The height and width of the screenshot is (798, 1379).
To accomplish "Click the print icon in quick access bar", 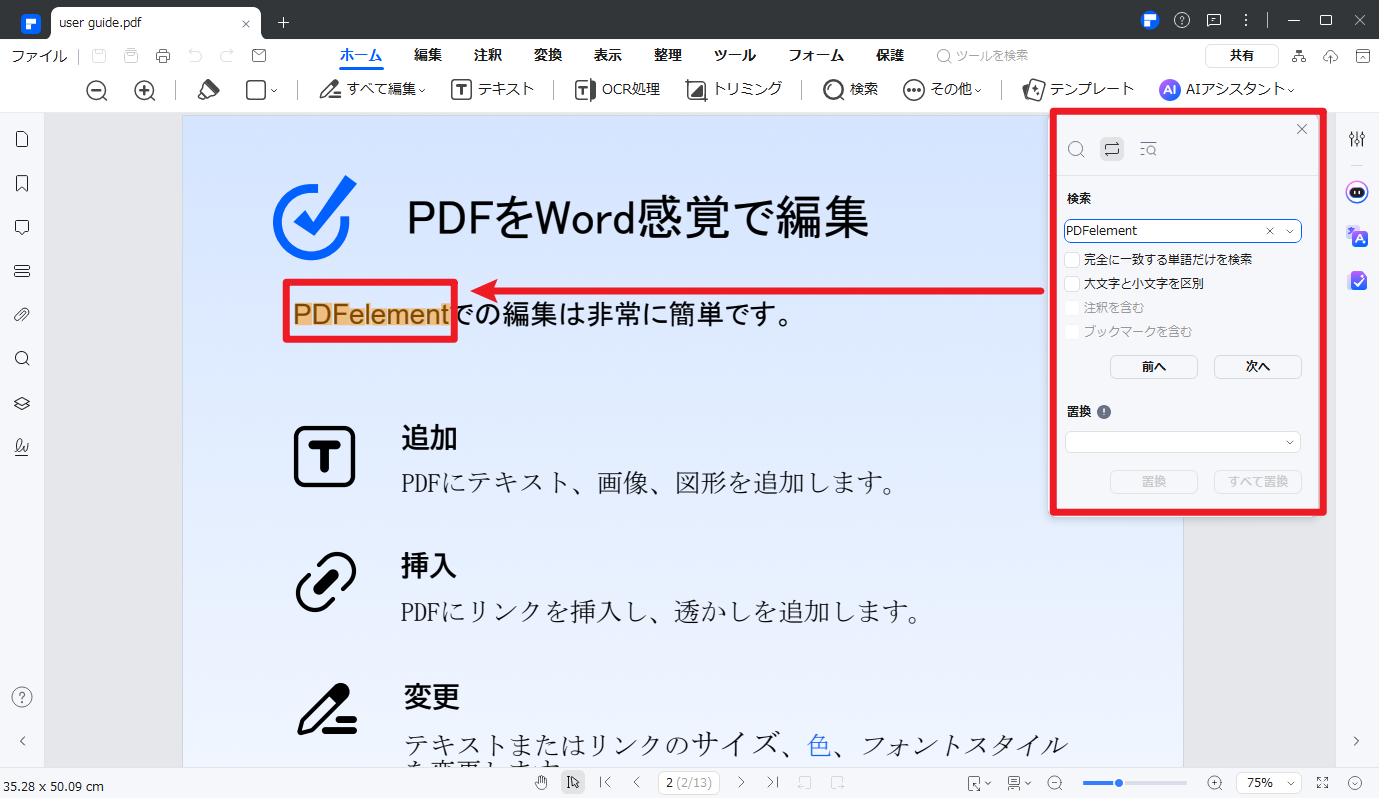I will pos(163,56).
